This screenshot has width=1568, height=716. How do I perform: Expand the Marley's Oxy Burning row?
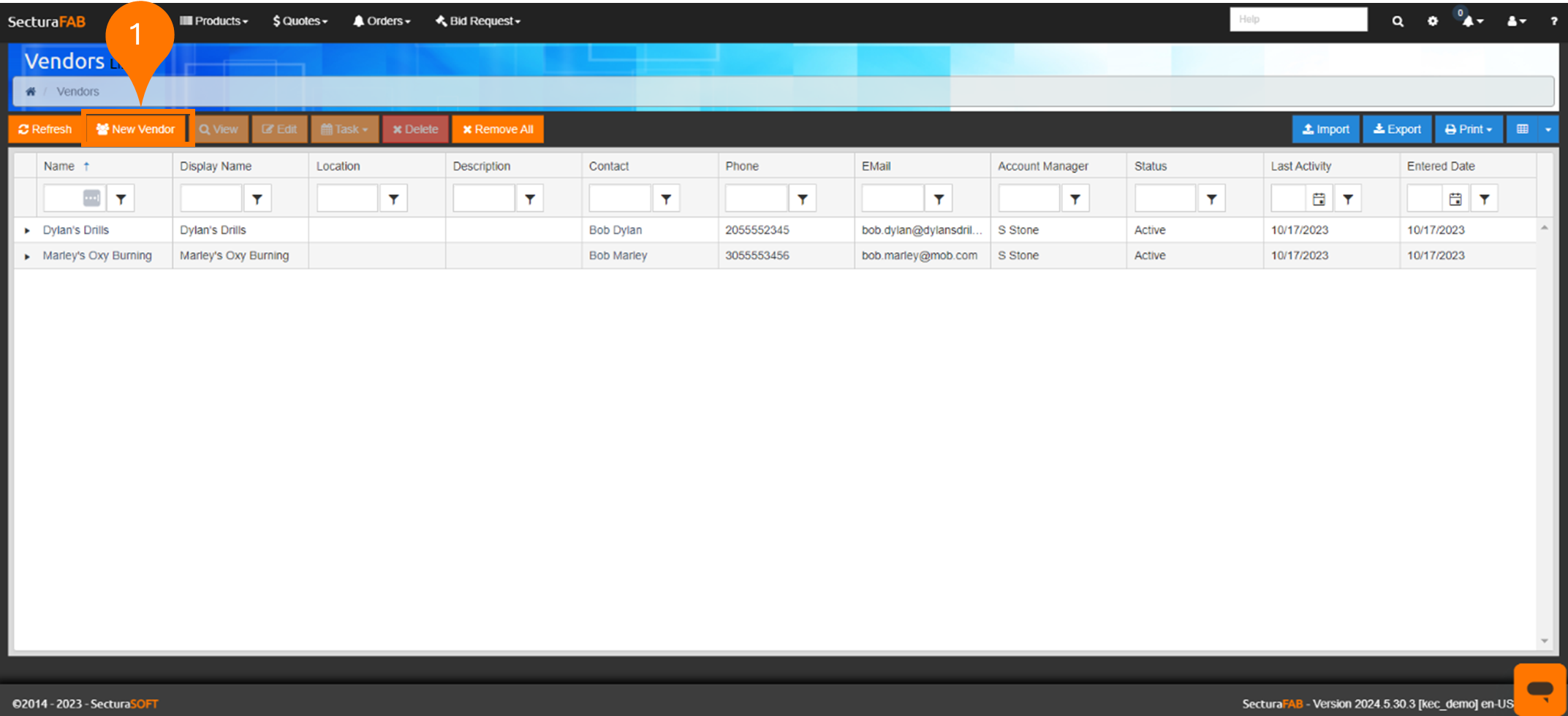(x=27, y=256)
